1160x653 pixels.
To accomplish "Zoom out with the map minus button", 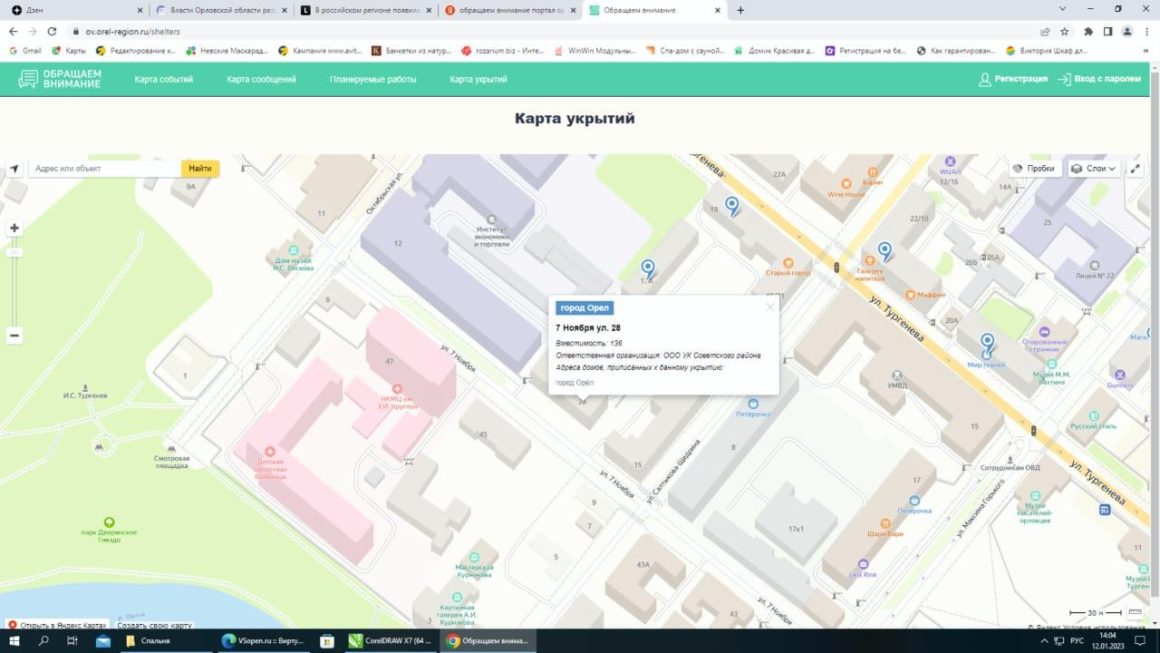I will 14,336.
